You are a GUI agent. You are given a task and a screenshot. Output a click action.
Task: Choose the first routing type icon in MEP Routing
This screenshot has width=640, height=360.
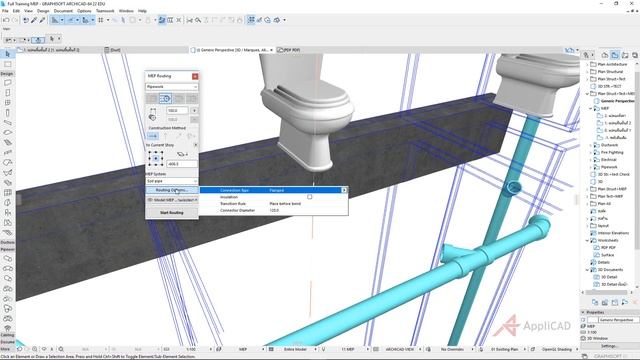point(152,98)
